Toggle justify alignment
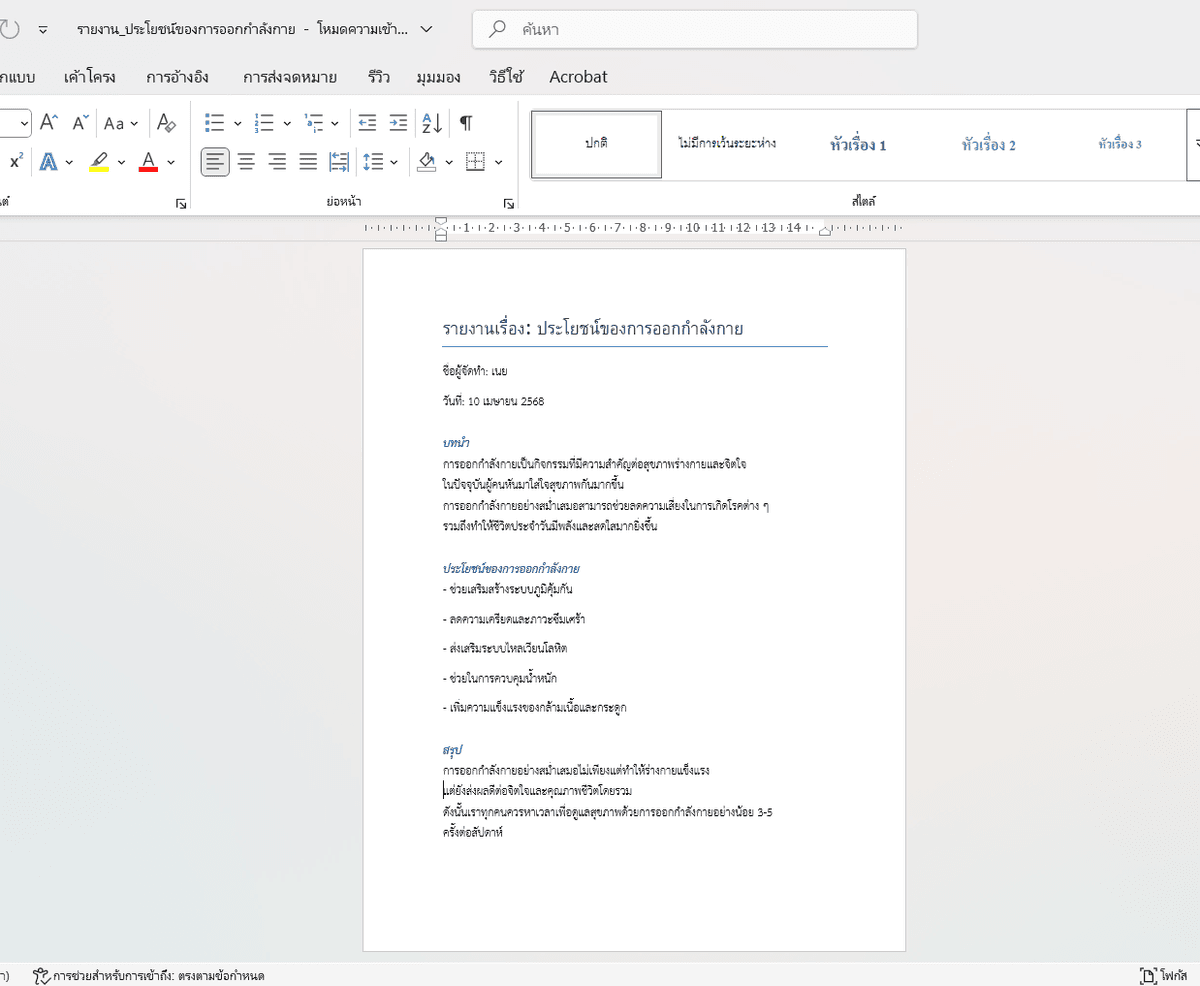This screenshot has width=1200, height=986. [308, 162]
